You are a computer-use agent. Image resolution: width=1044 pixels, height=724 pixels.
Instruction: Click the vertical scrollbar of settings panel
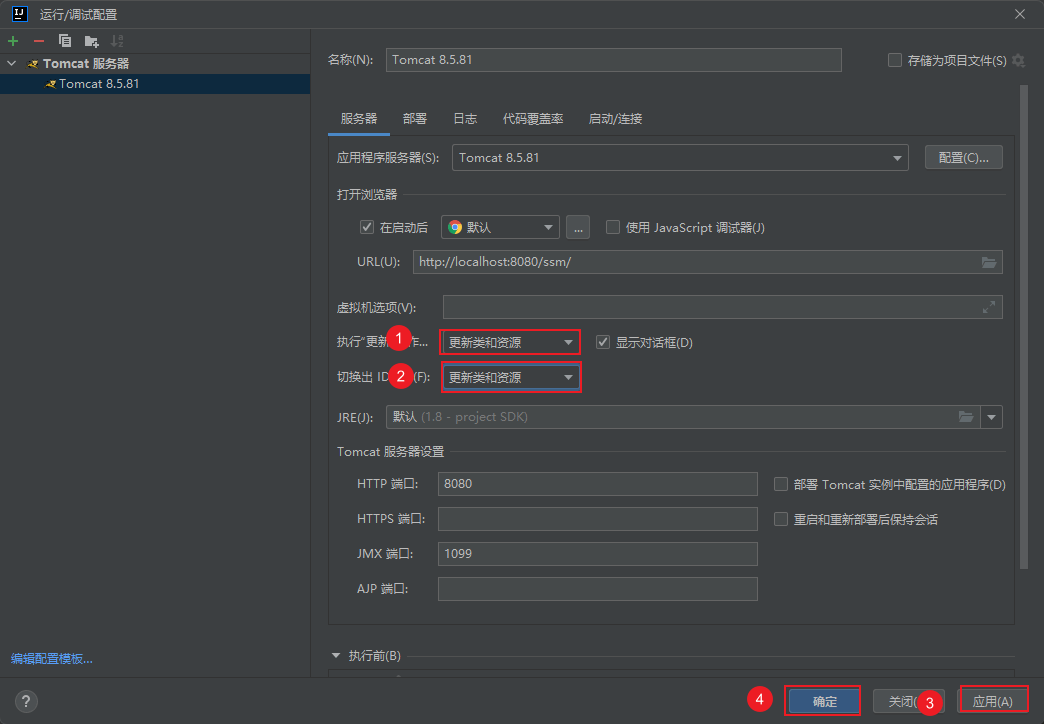pyautogui.click(x=1024, y=326)
